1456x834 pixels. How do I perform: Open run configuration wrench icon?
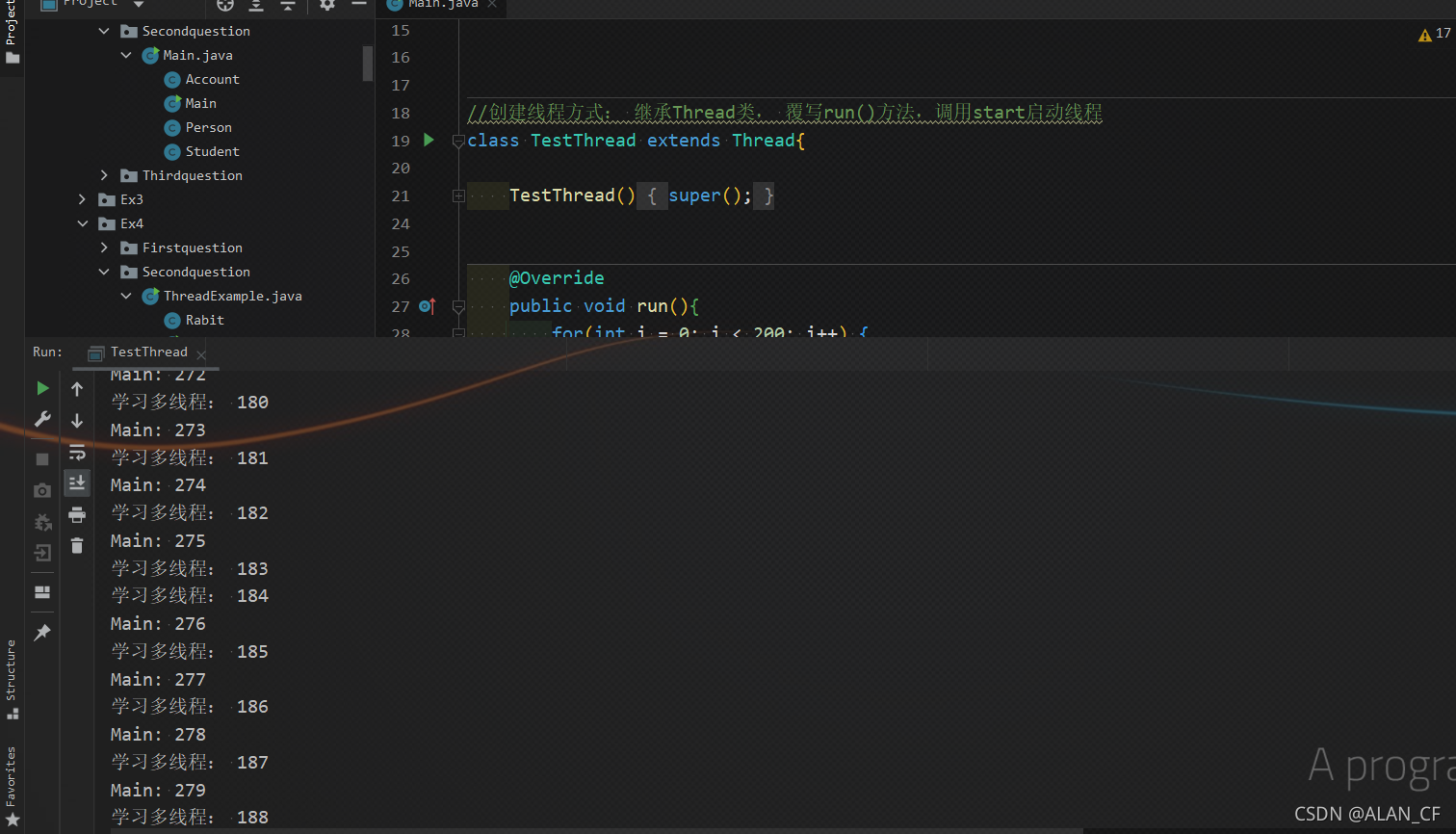point(42,419)
